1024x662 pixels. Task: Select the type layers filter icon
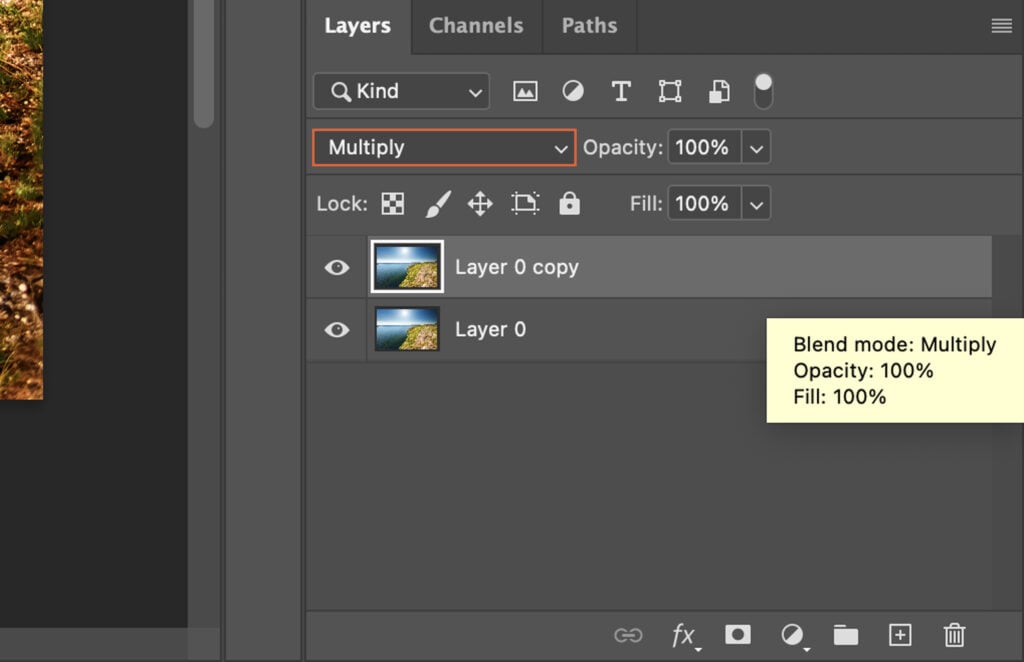click(621, 90)
